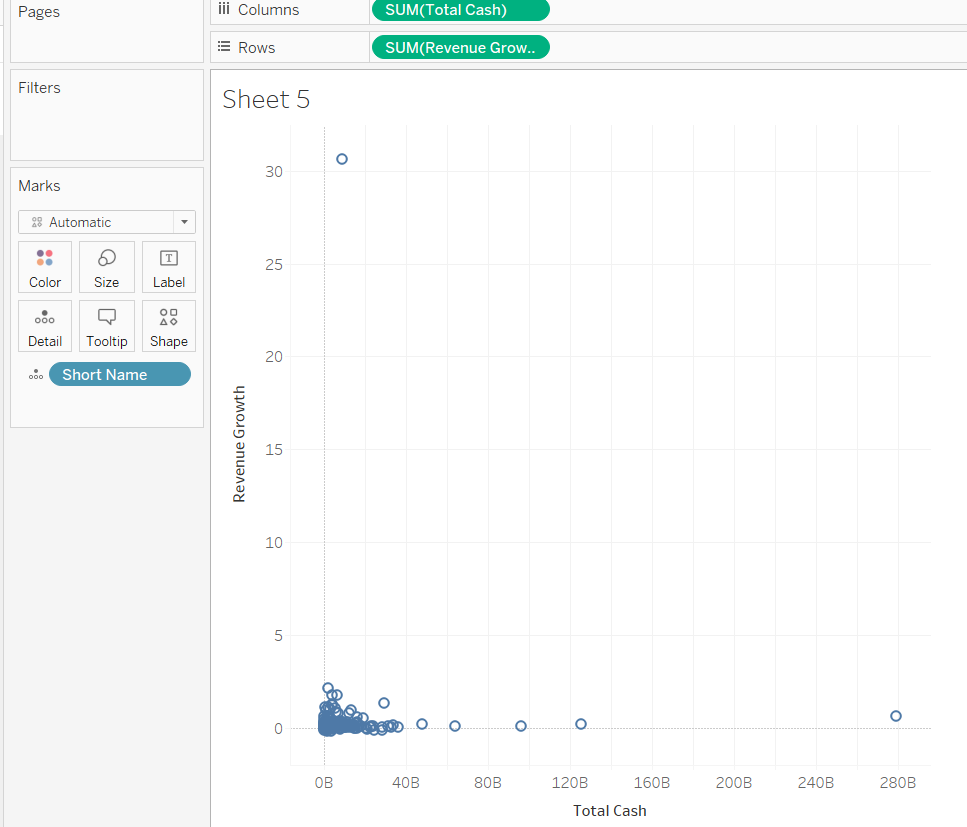Screen dimensions: 967x827
Task: Click the Tooltip marks card icon
Action: tap(107, 326)
